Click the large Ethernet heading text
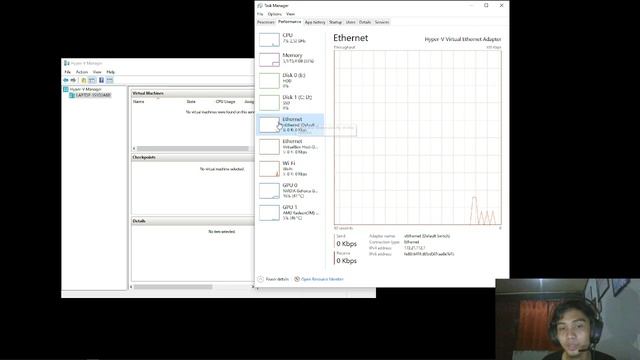Screen dimensions: 640x360 [x=351, y=38]
